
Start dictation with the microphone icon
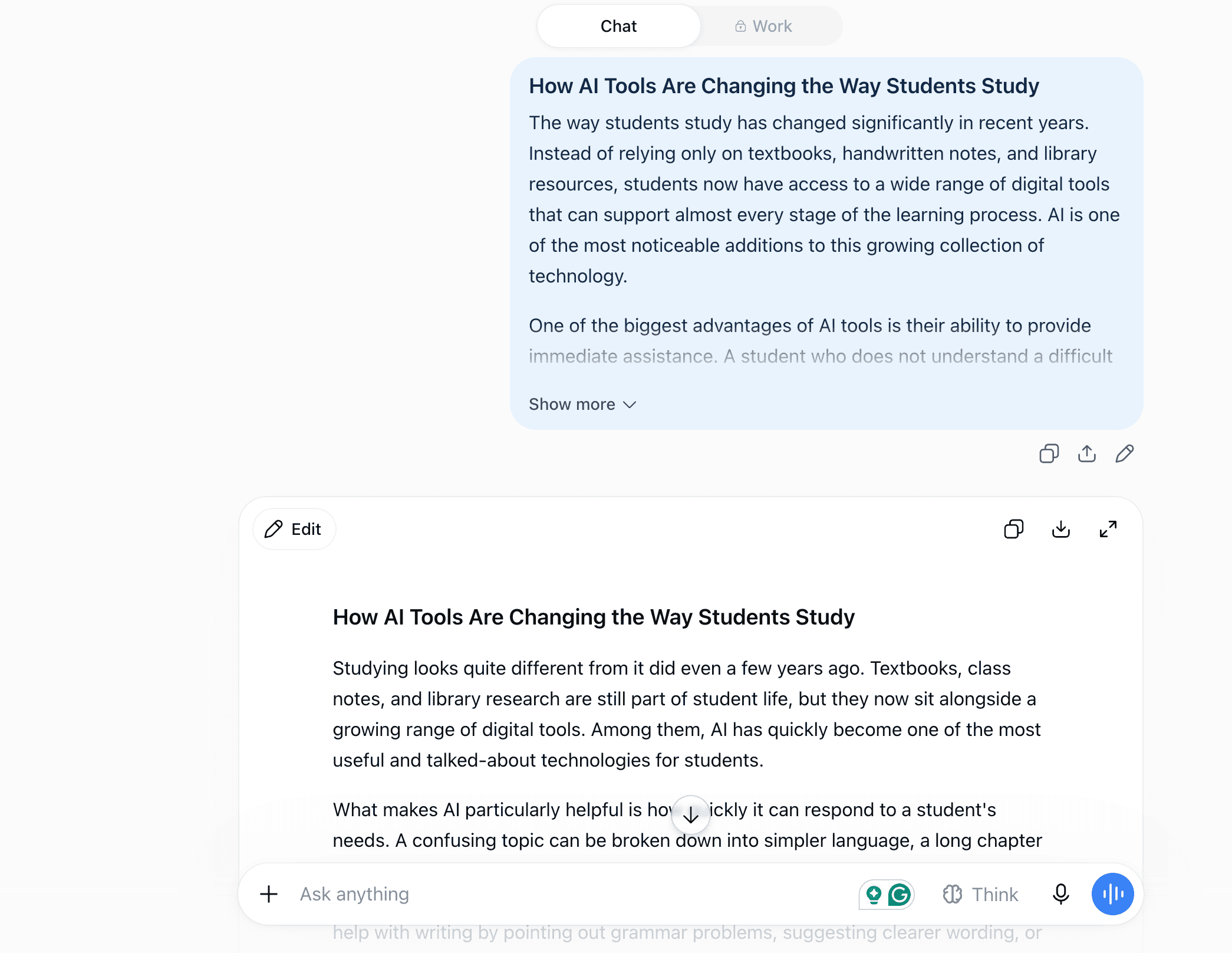tap(1061, 894)
